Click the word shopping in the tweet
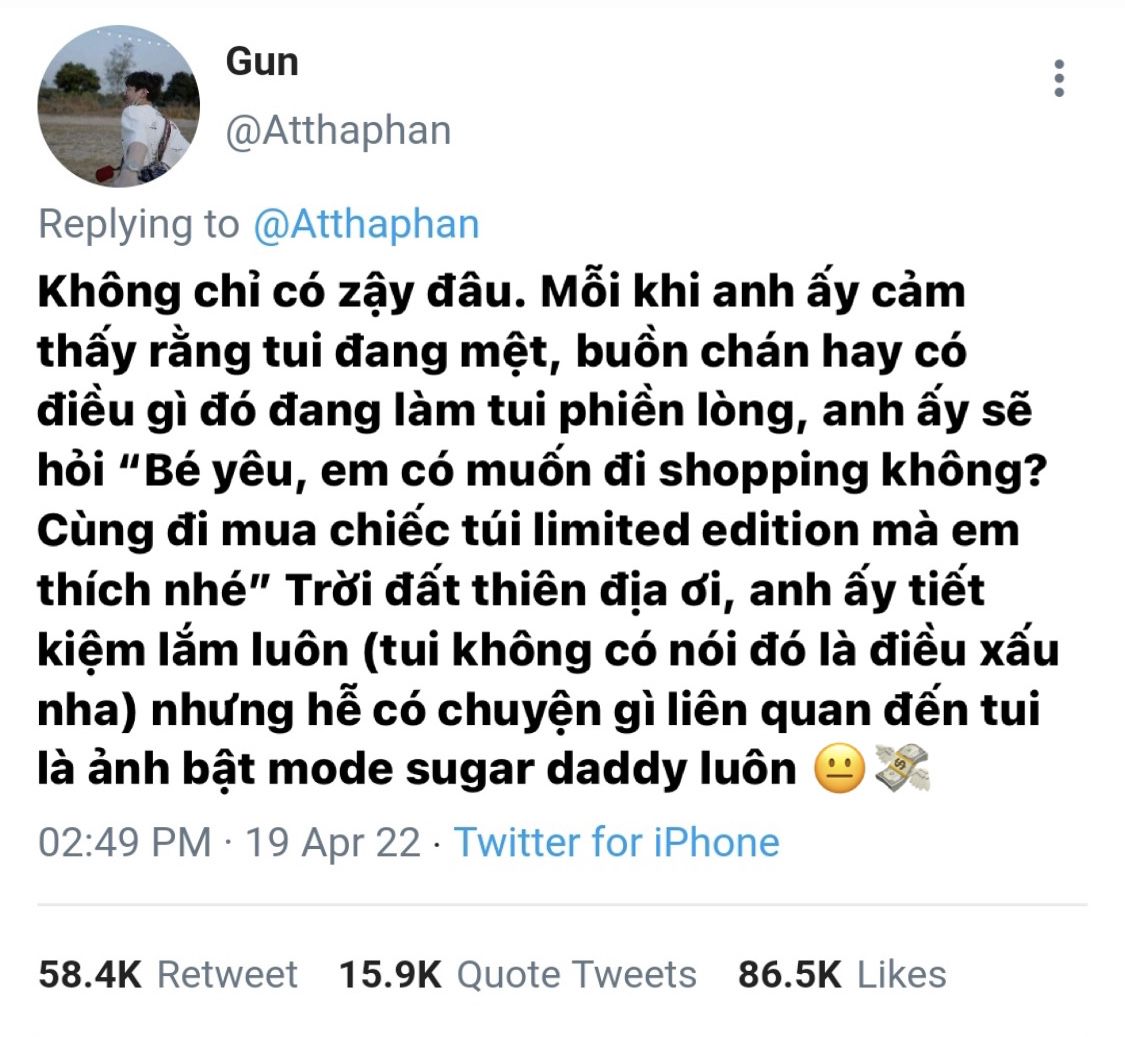The width and height of the screenshot is (1125, 1037). pyautogui.click(x=763, y=471)
